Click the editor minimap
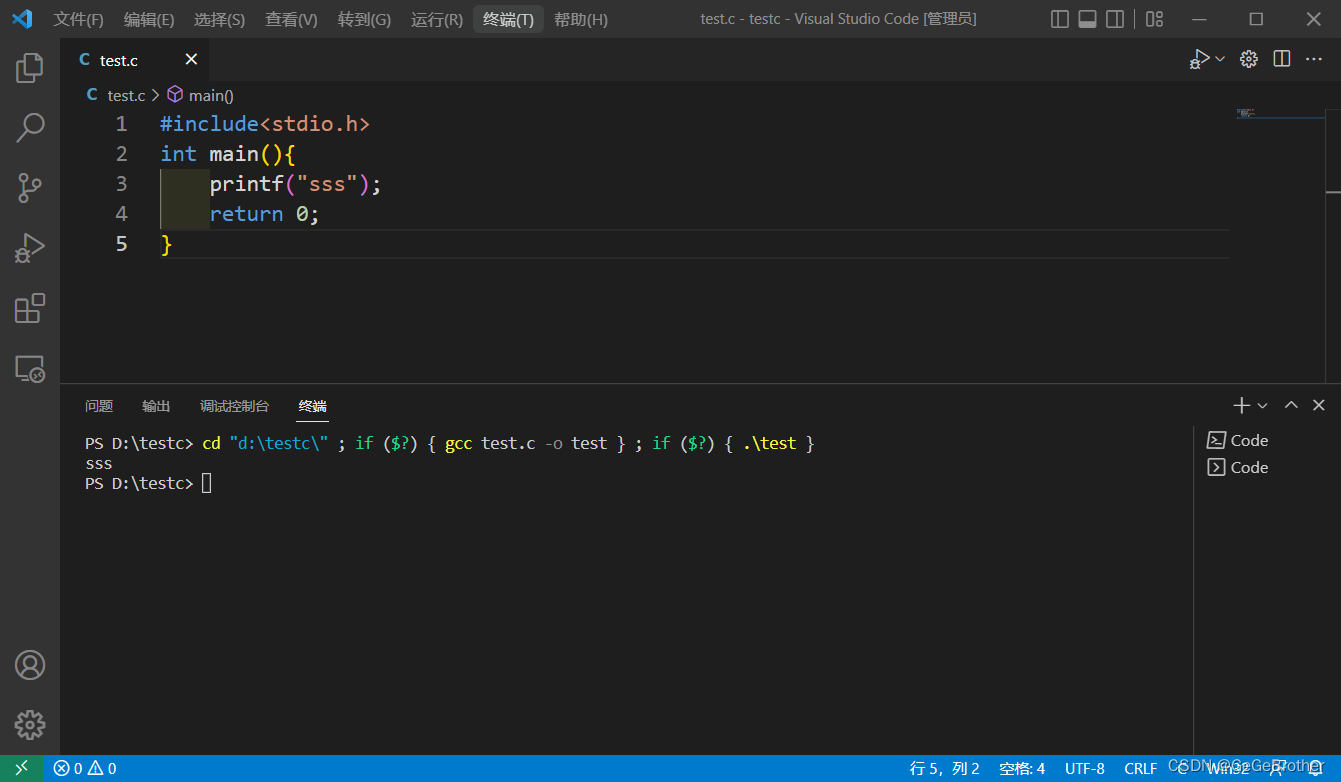Screen dimensions: 1341x782 [x=1280, y=245]
